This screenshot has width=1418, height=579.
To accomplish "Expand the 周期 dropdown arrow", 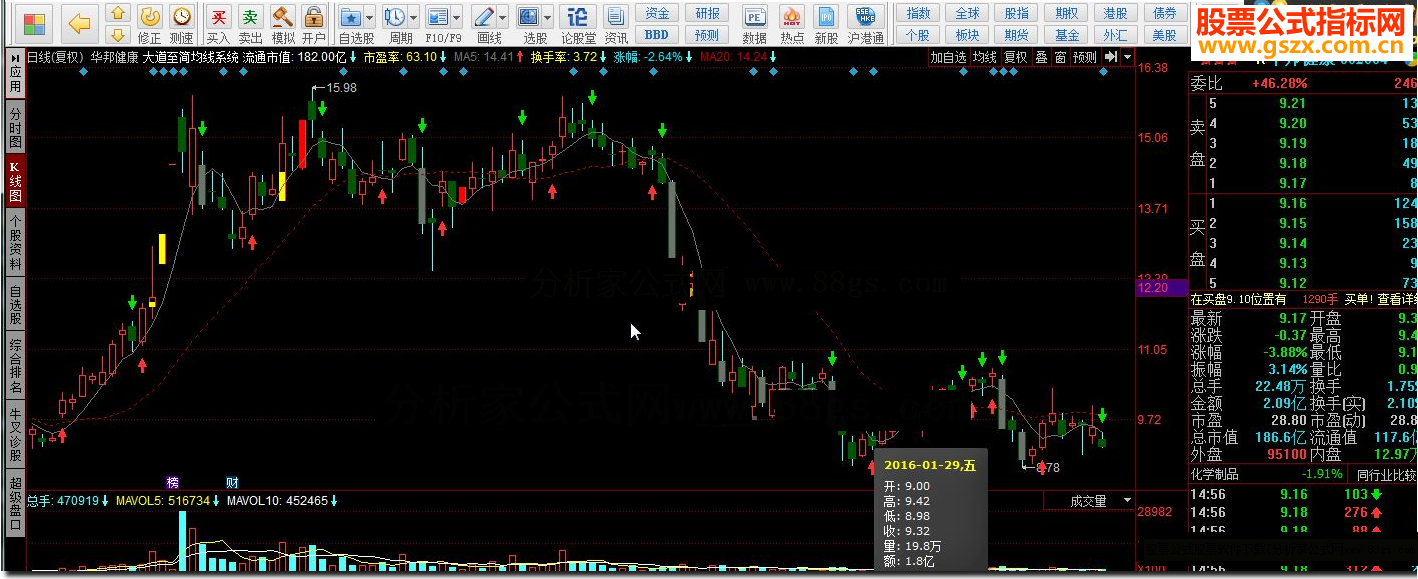I will (x=413, y=18).
